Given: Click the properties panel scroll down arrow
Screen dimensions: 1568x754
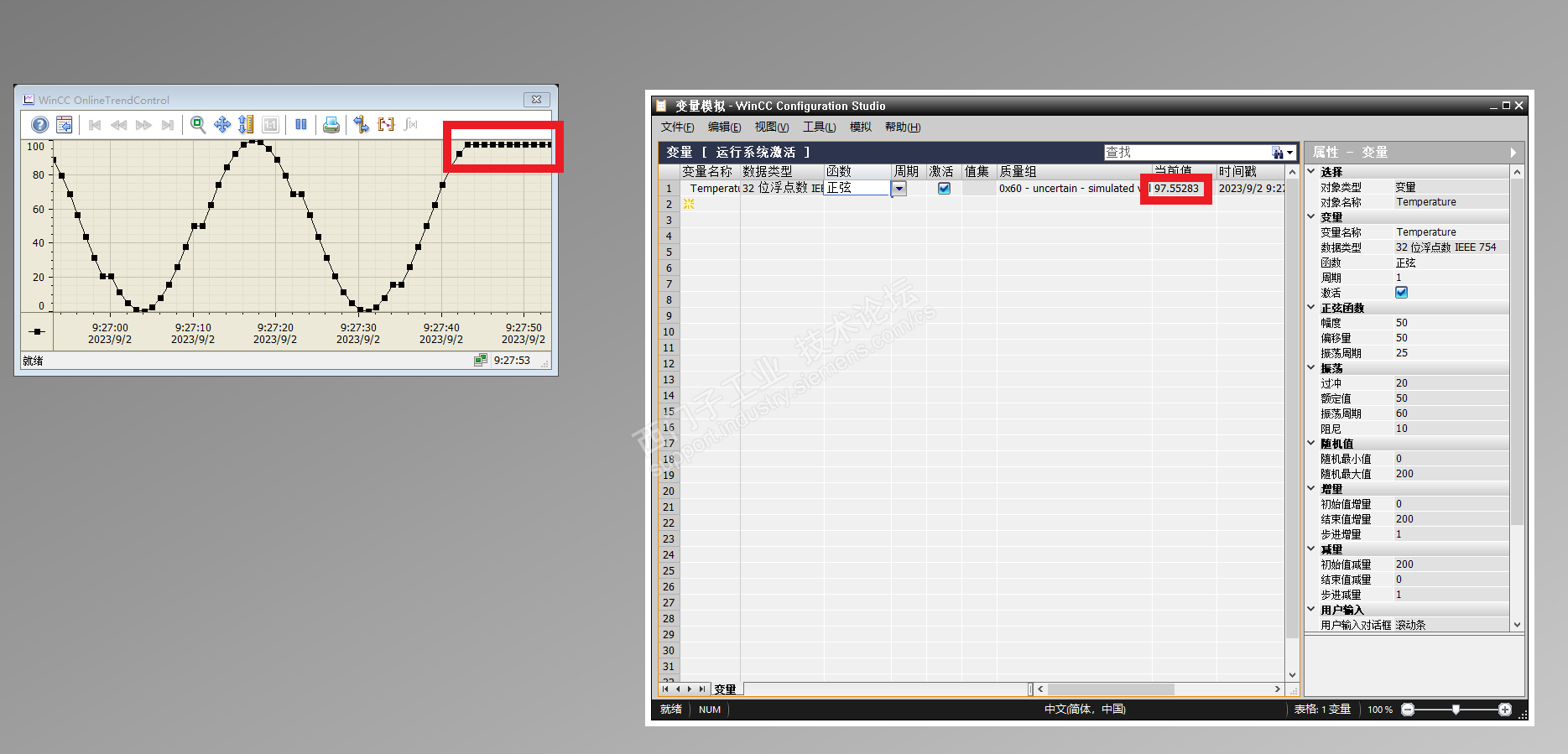Looking at the screenshot, I should tap(1517, 625).
